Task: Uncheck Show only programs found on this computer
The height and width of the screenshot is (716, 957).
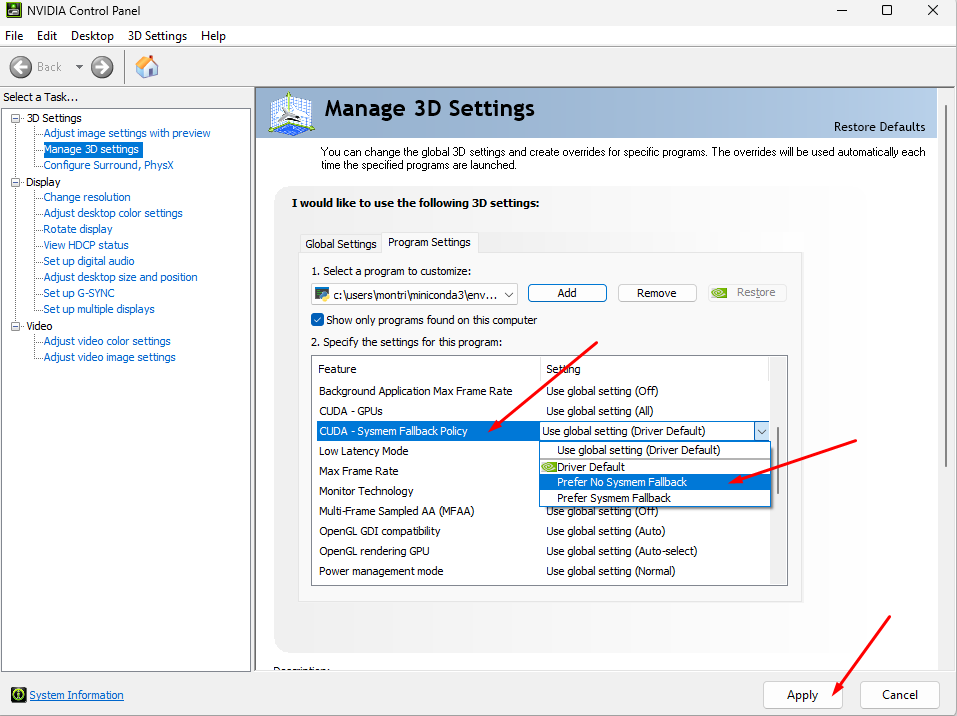Action: click(318, 320)
